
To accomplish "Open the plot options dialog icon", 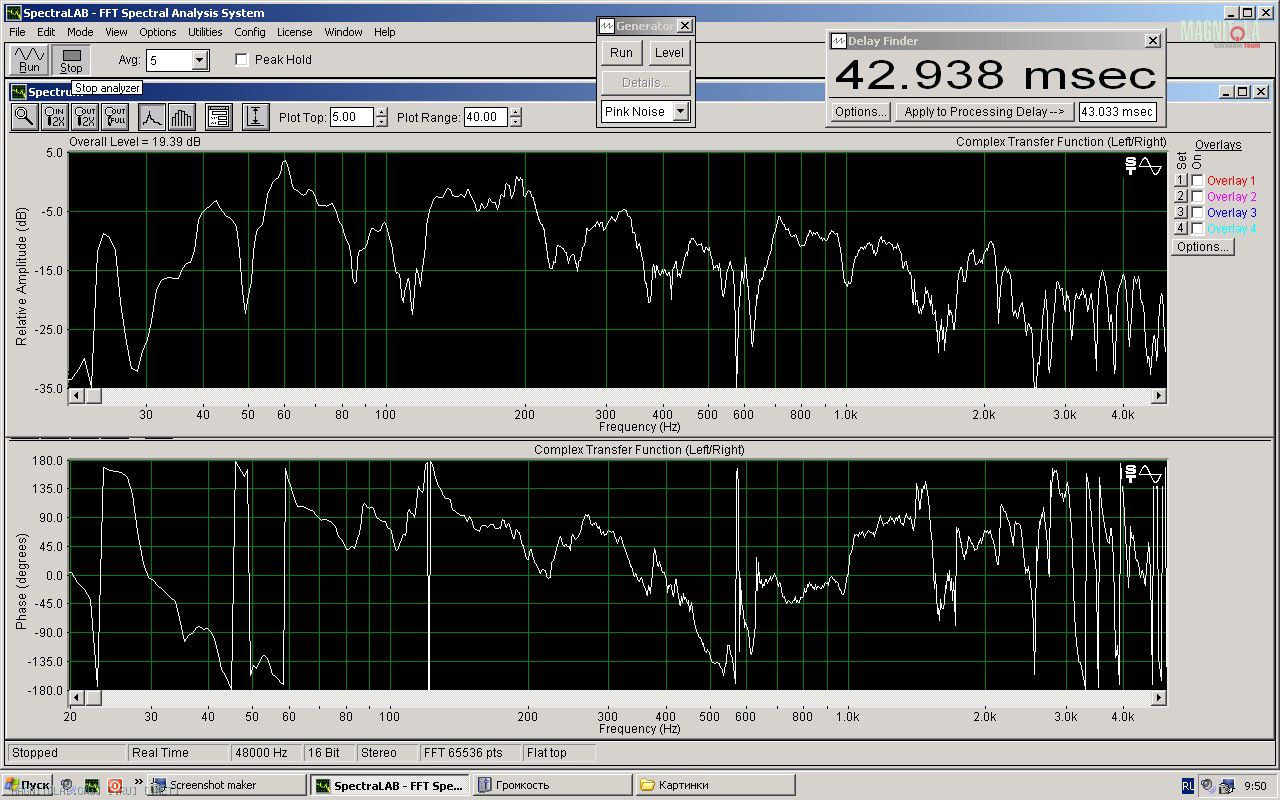I will coord(219,117).
